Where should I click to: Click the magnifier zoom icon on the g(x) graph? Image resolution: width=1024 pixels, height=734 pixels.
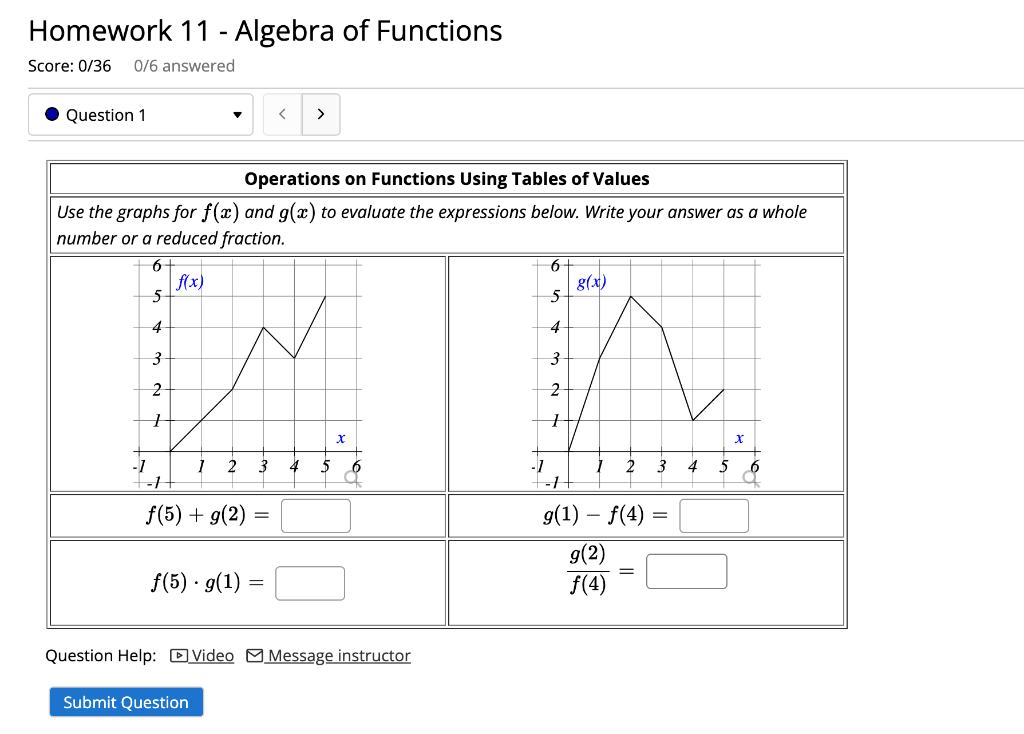tap(750, 479)
